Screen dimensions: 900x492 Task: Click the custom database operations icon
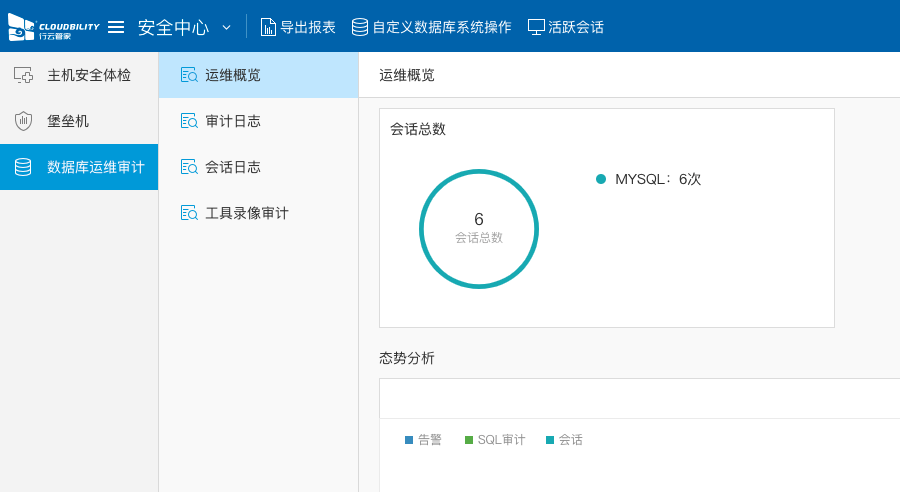(x=360, y=27)
